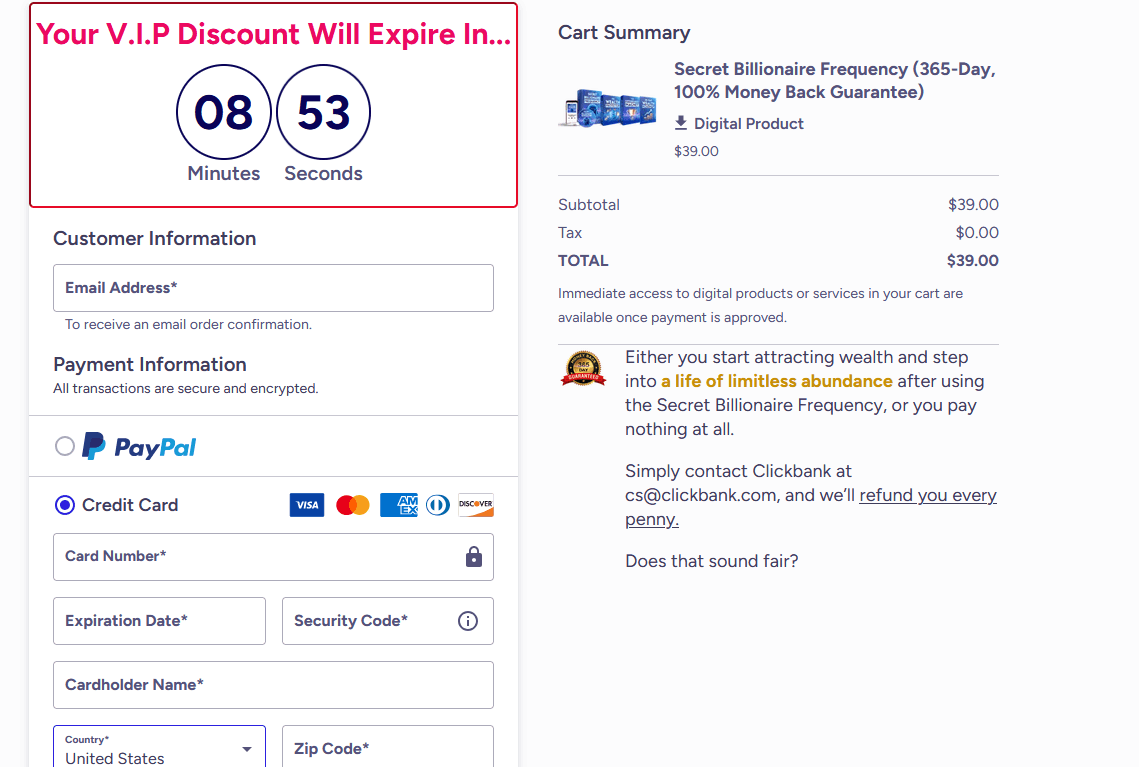
Task: Click the Cardholder Name field
Action: coord(273,685)
